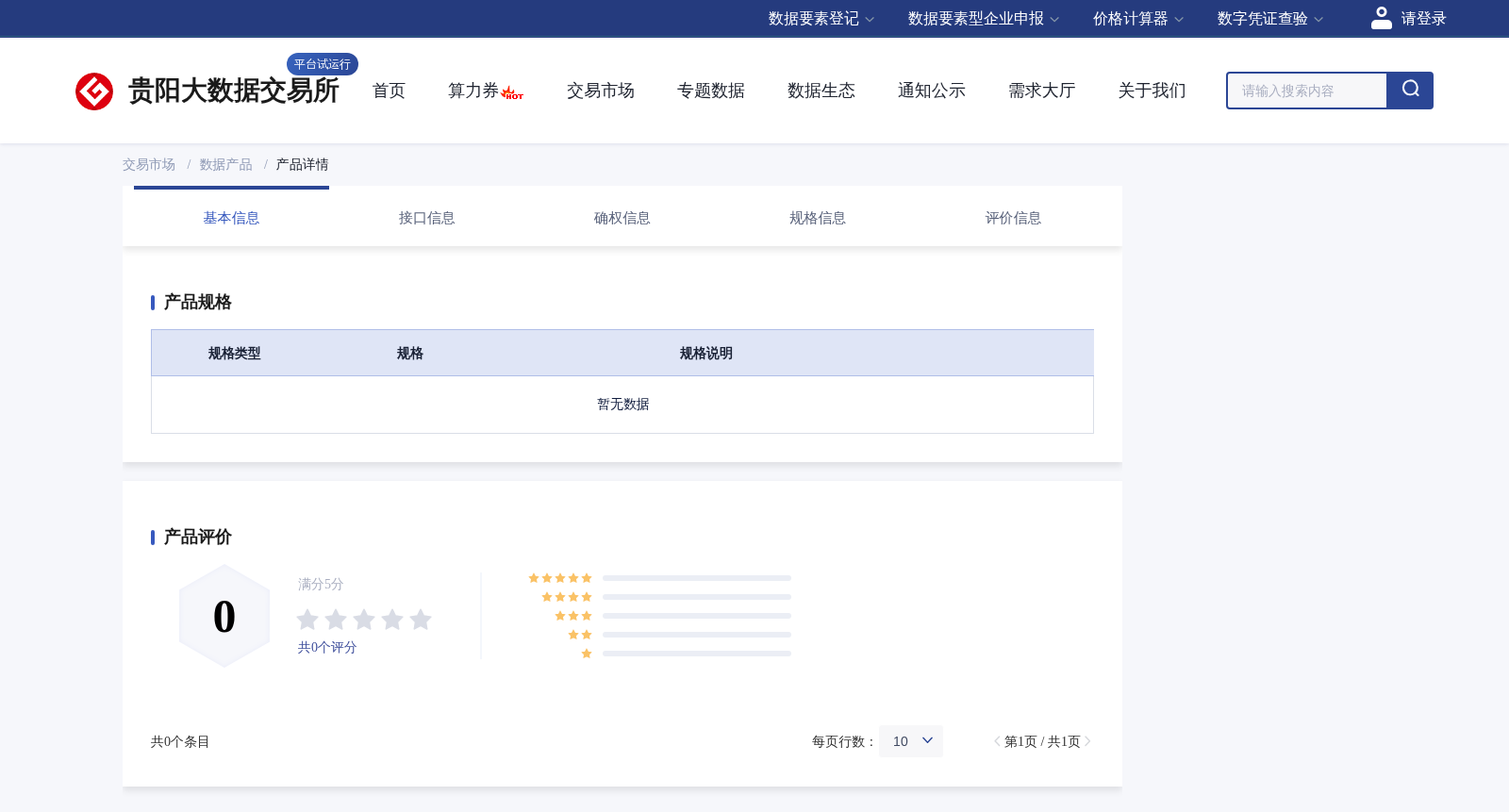Open 首页 navigation item
1509x812 pixels.
coord(389,91)
